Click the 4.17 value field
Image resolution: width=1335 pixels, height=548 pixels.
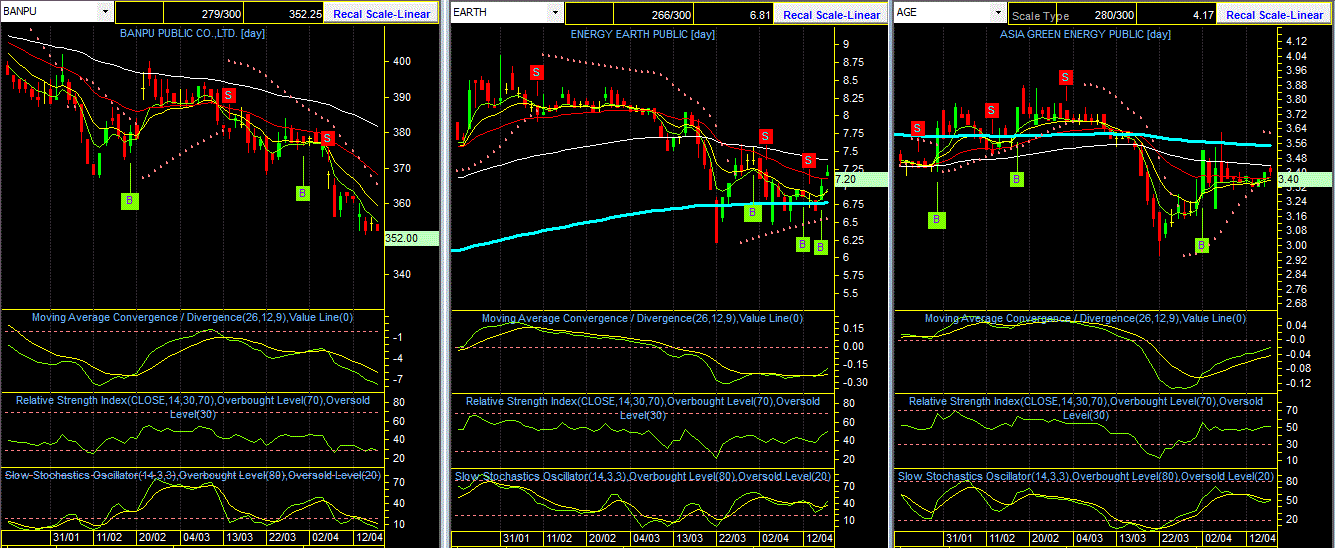click(x=1178, y=14)
